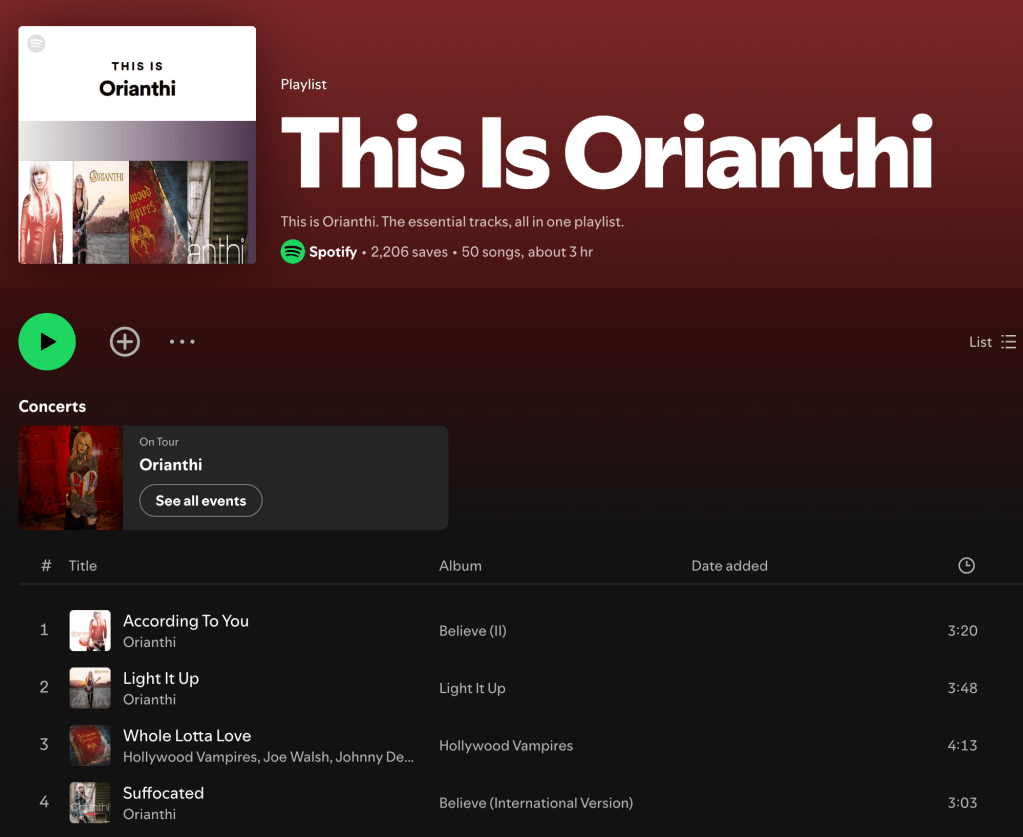1023x837 pixels.
Task: Sort tracks by Title column header
Action: [83, 566]
